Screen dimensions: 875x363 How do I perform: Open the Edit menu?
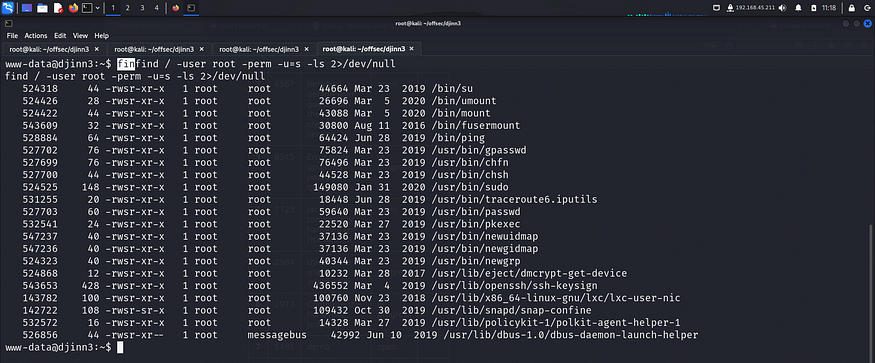[60, 36]
